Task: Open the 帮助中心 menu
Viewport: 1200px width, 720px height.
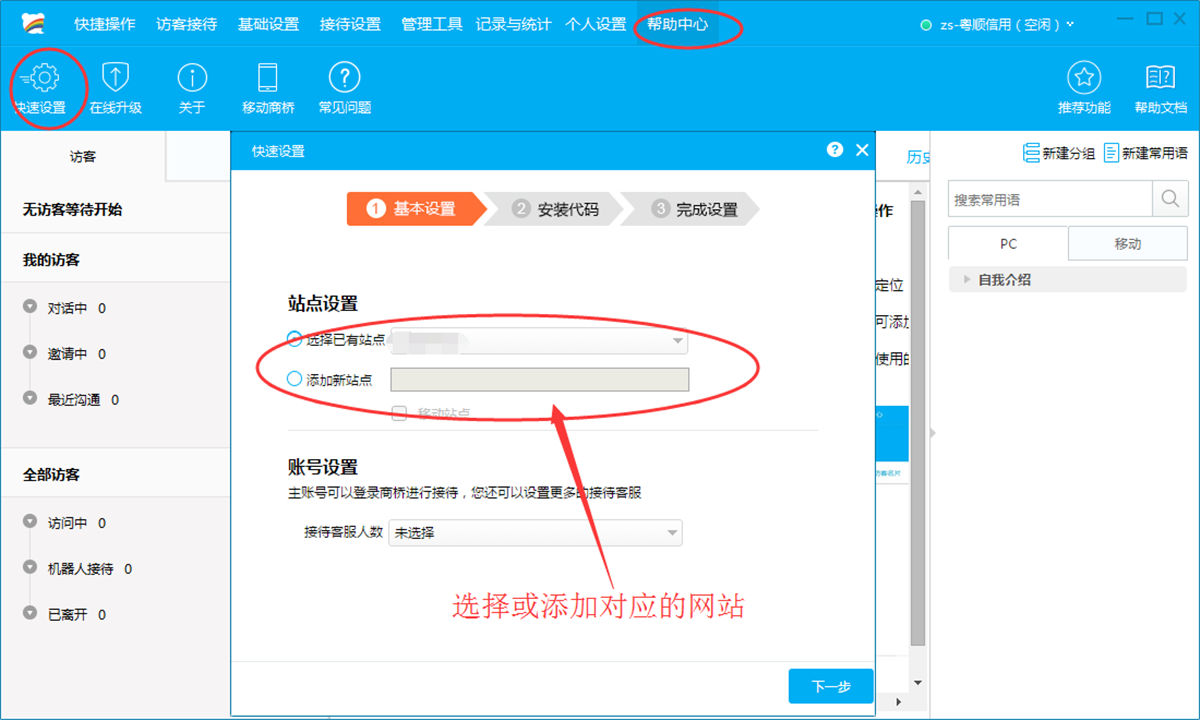Action: point(677,24)
